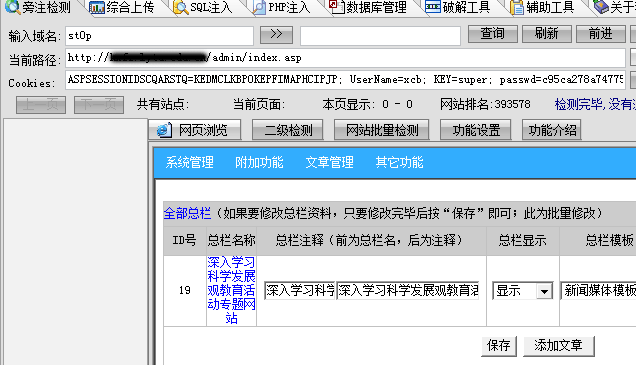Click the empty field next to >> button
Viewport: 636px width, 365px height.
[x=380, y=36]
